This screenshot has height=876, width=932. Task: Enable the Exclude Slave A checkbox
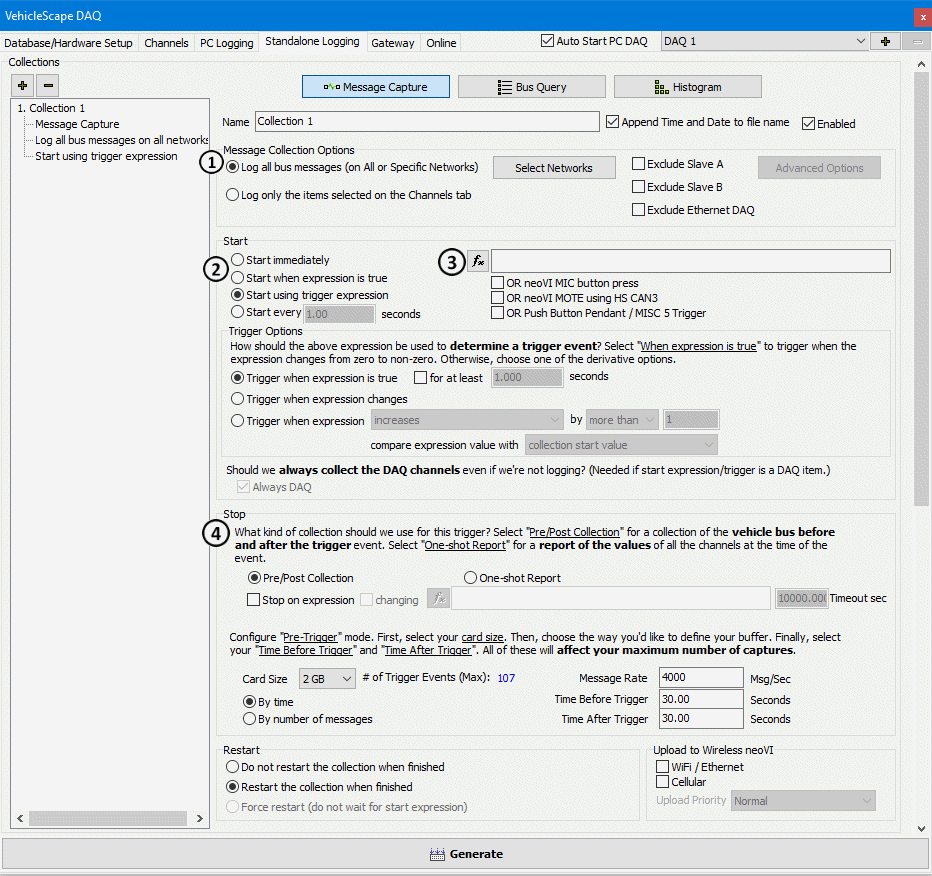[x=639, y=164]
